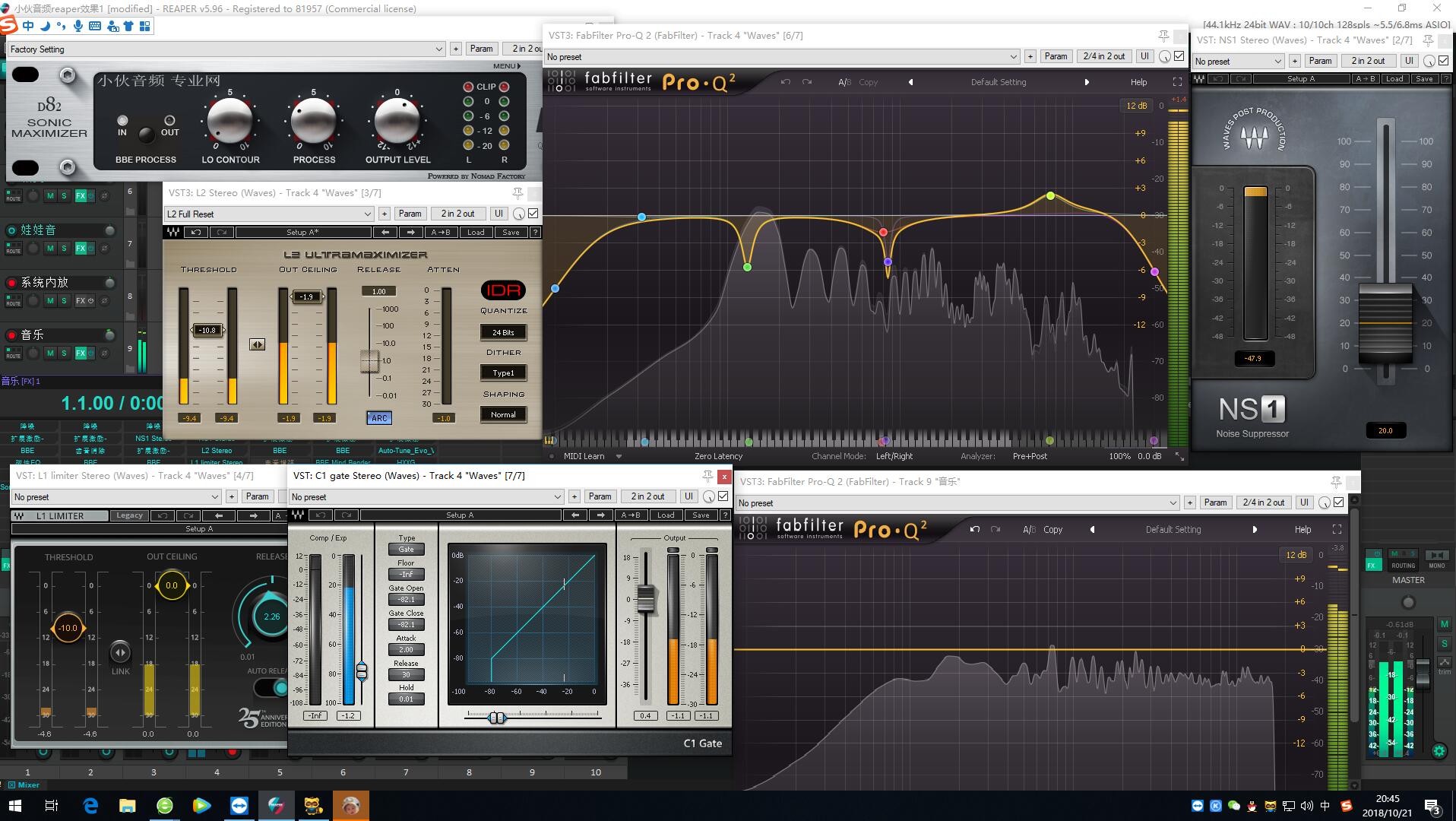
Task: Open upper Pro-Q 2 No preset dropdown
Action: (x=782, y=57)
